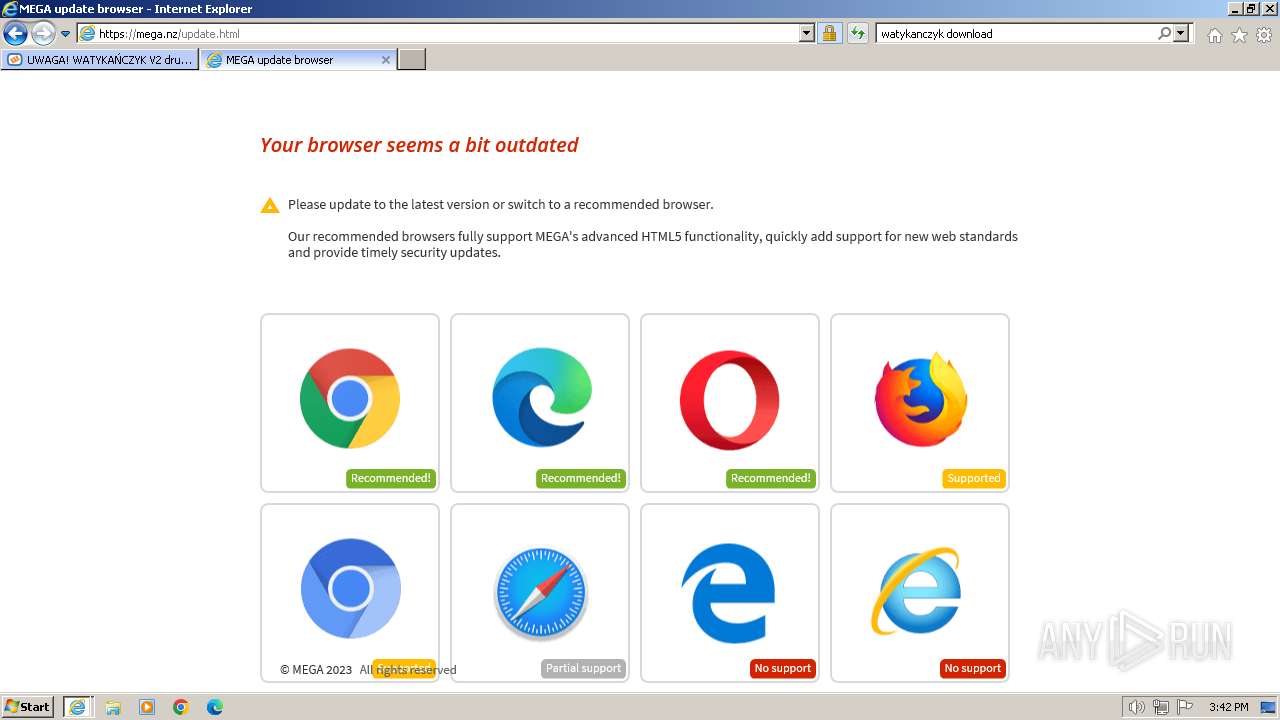Screen dimensions: 1280x720
Task: Click the Refresh page button
Action: 857,34
